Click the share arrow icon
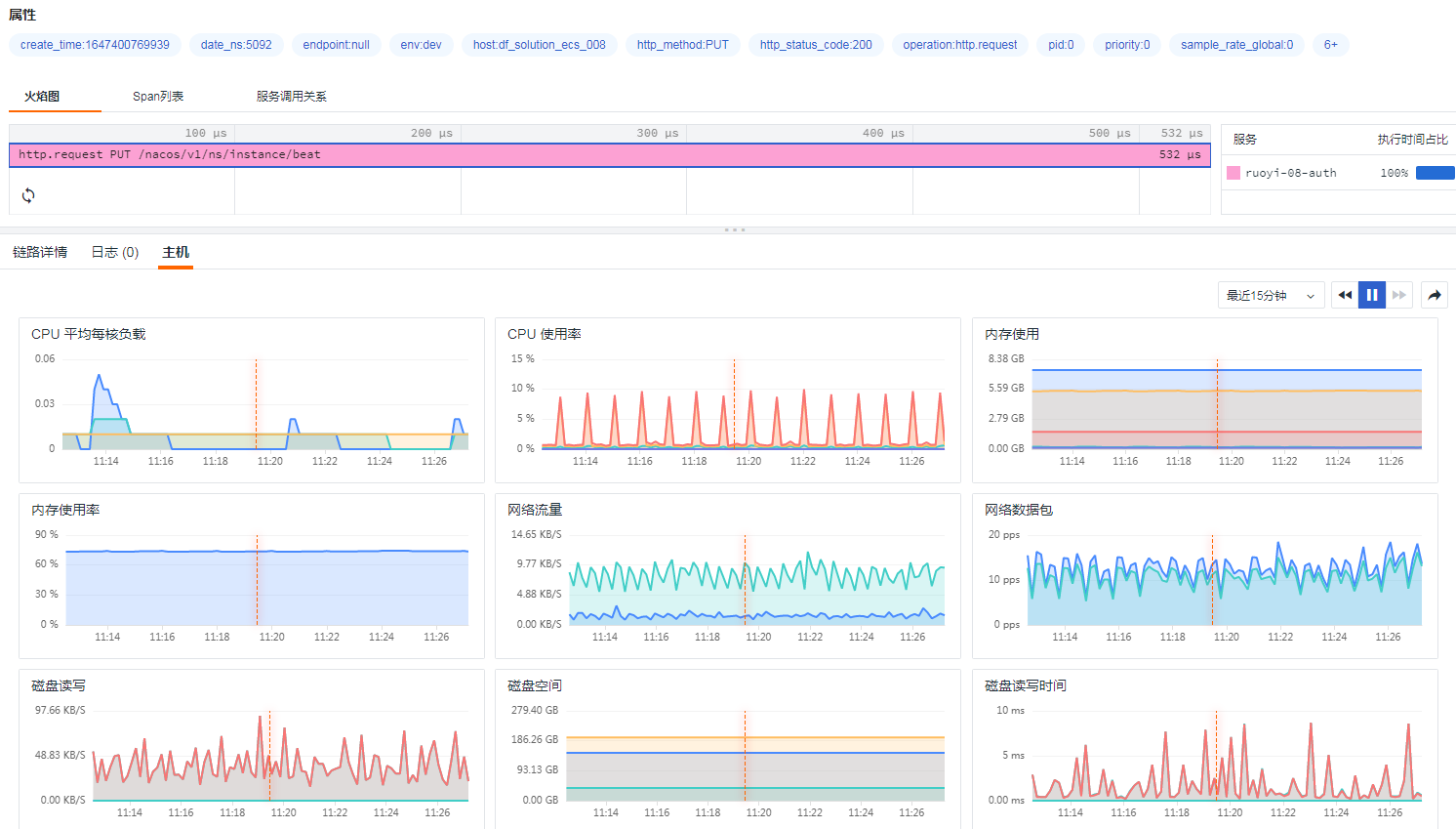Image resolution: width=1456 pixels, height=829 pixels. (x=1434, y=294)
